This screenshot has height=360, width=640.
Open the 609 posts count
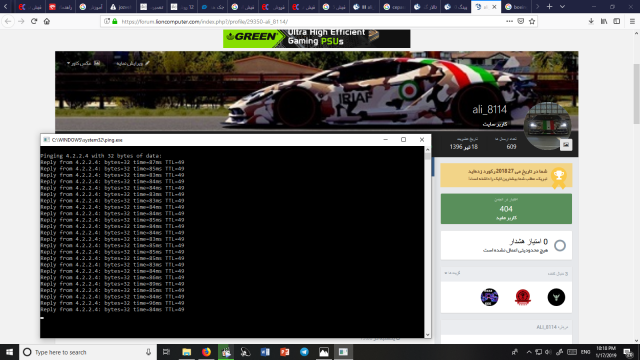511,147
